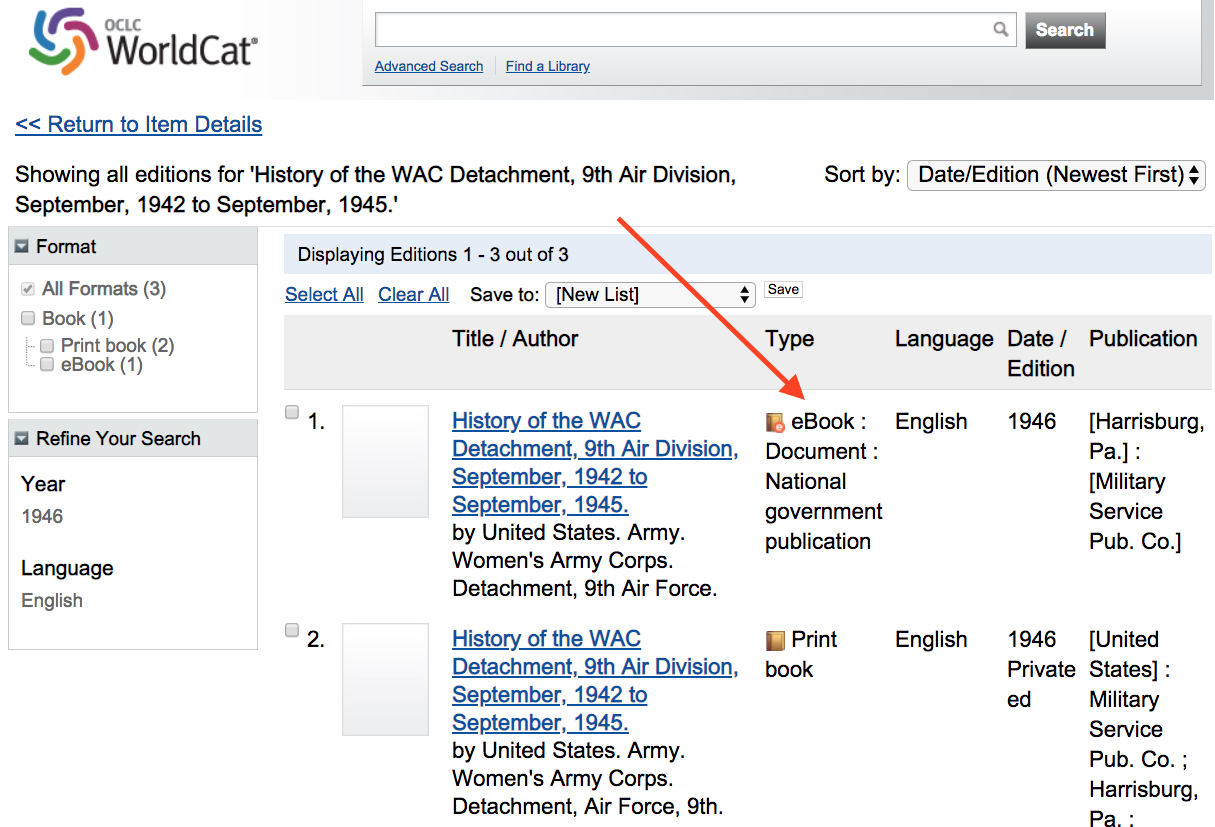Screen dimensions: 1215x827
Task: Open the Sort by dropdown
Action: pos(1056,174)
